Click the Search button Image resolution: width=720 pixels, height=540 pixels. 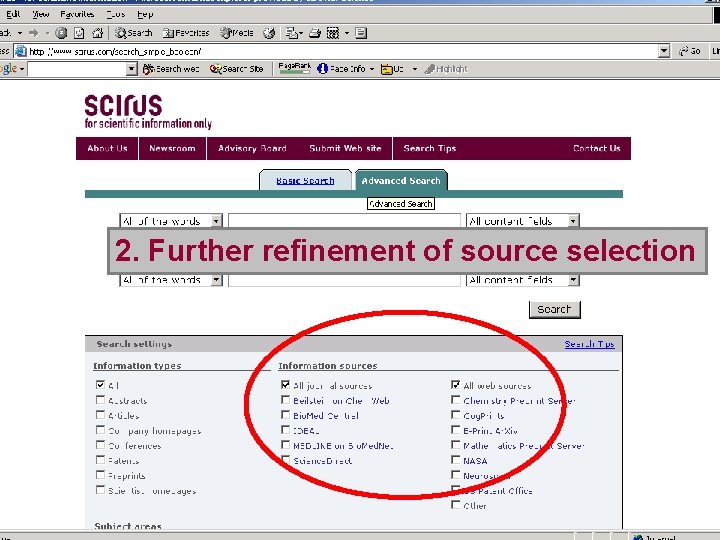pyautogui.click(x=554, y=309)
